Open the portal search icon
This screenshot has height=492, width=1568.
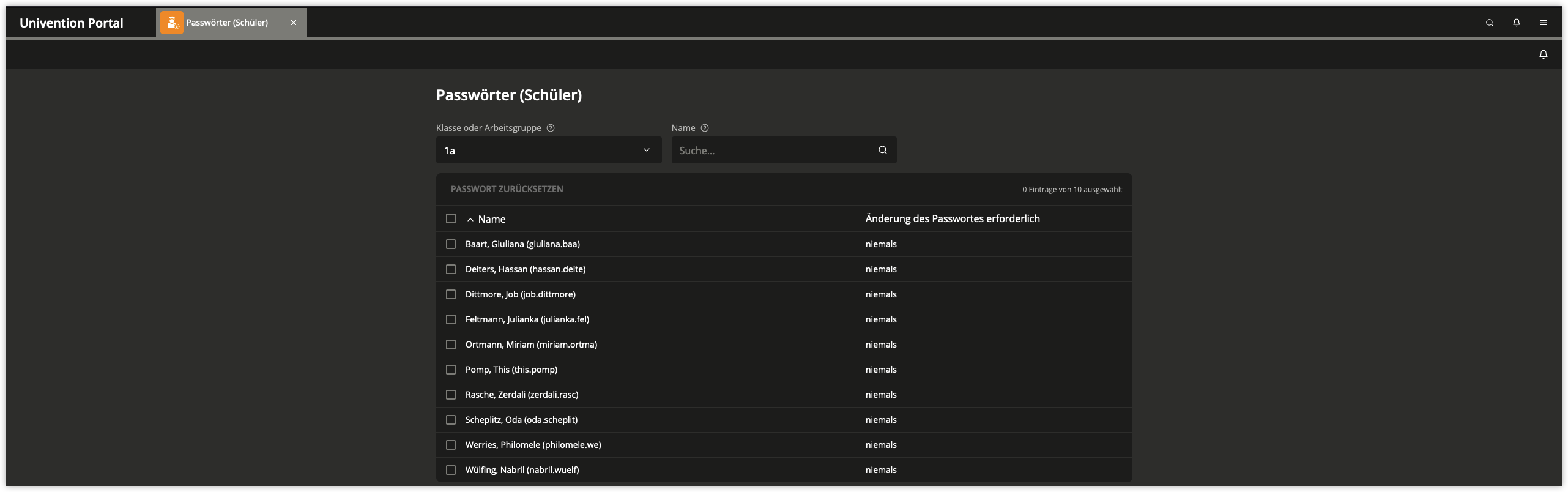click(1490, 23)
